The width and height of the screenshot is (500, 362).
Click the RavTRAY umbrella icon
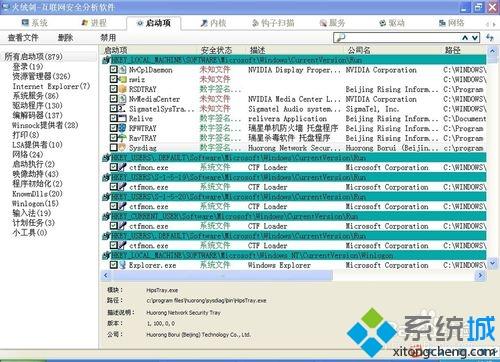pyautogui.click(x=123, y=138)
